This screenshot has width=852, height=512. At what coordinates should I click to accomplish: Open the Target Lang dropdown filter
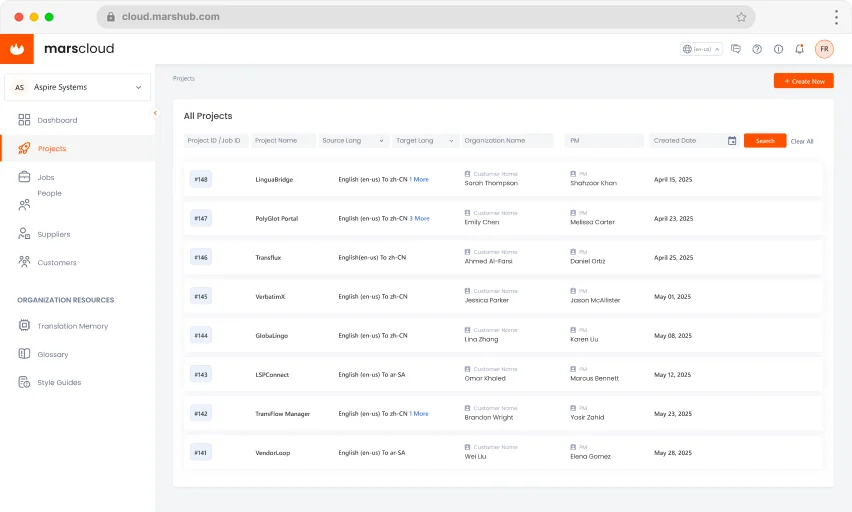425,141
